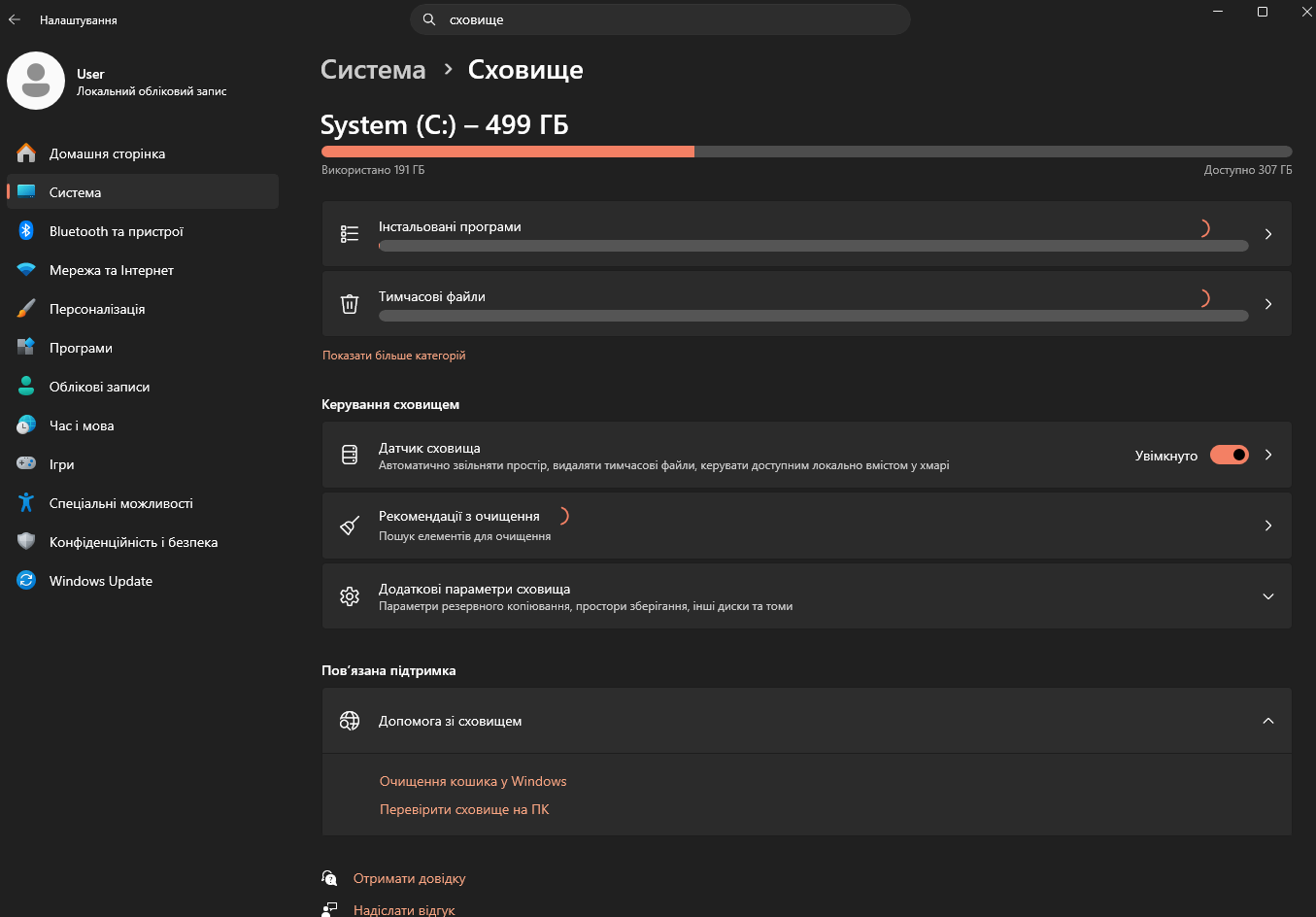Image resolution: width=1316 pixels, height=917 pixels.
Task: Click the Час і мова globe icon
Action: pos(26,425)
